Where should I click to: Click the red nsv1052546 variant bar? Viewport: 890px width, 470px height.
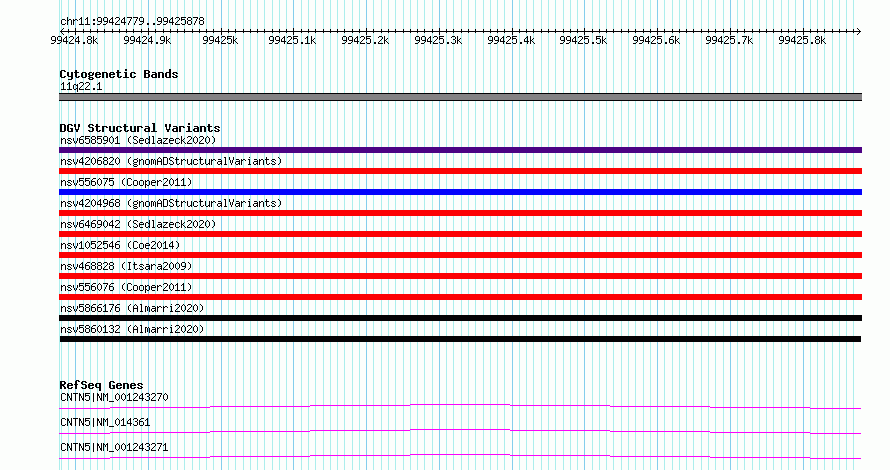[460, 255]
